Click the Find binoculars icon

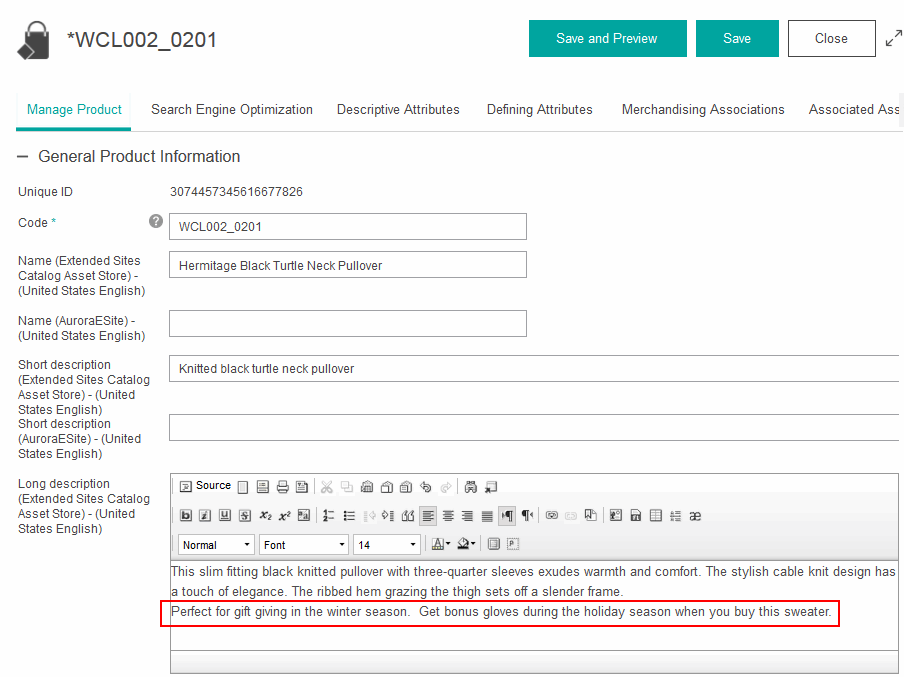point(471,487)
